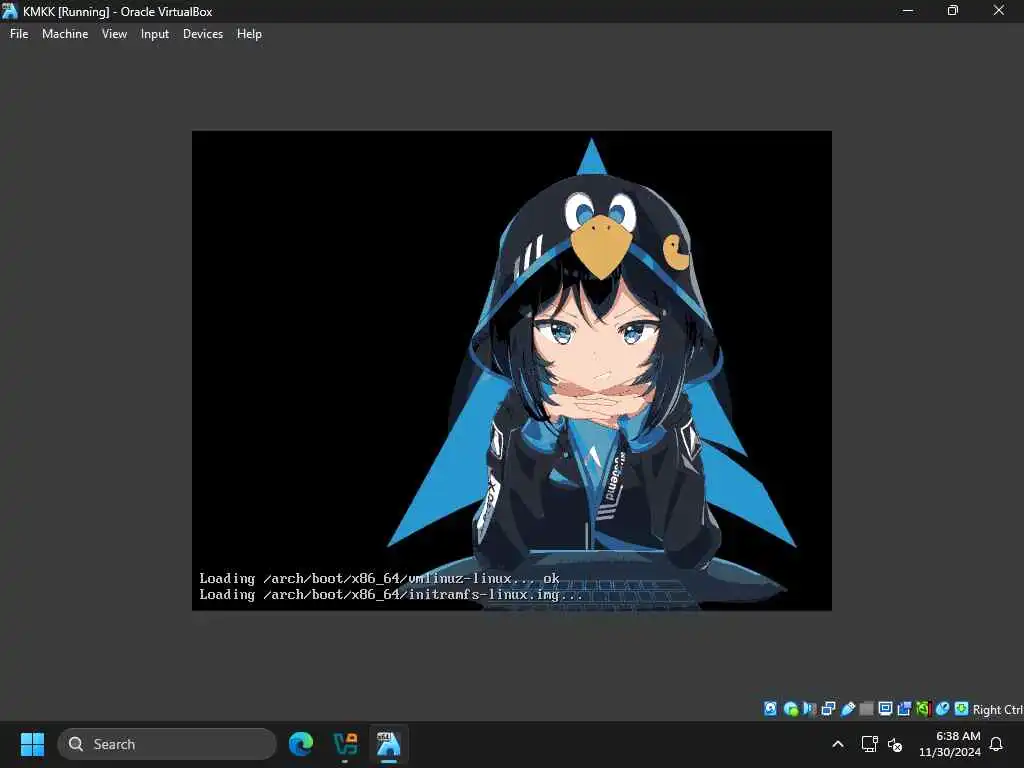Click the vmlinuz-linux loading line
This screenshot has height=768, width=1024.
tap(379, 578)
